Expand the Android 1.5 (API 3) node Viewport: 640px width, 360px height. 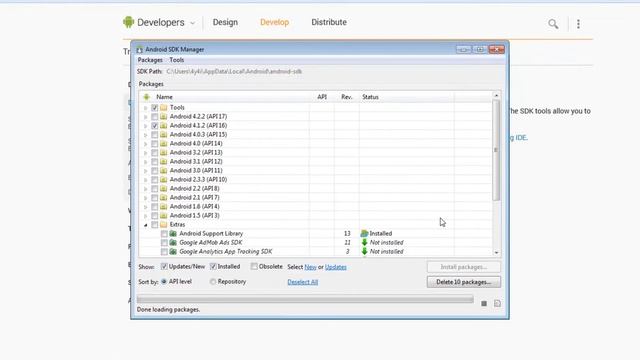pyautogui.click(x=145, y=216)
